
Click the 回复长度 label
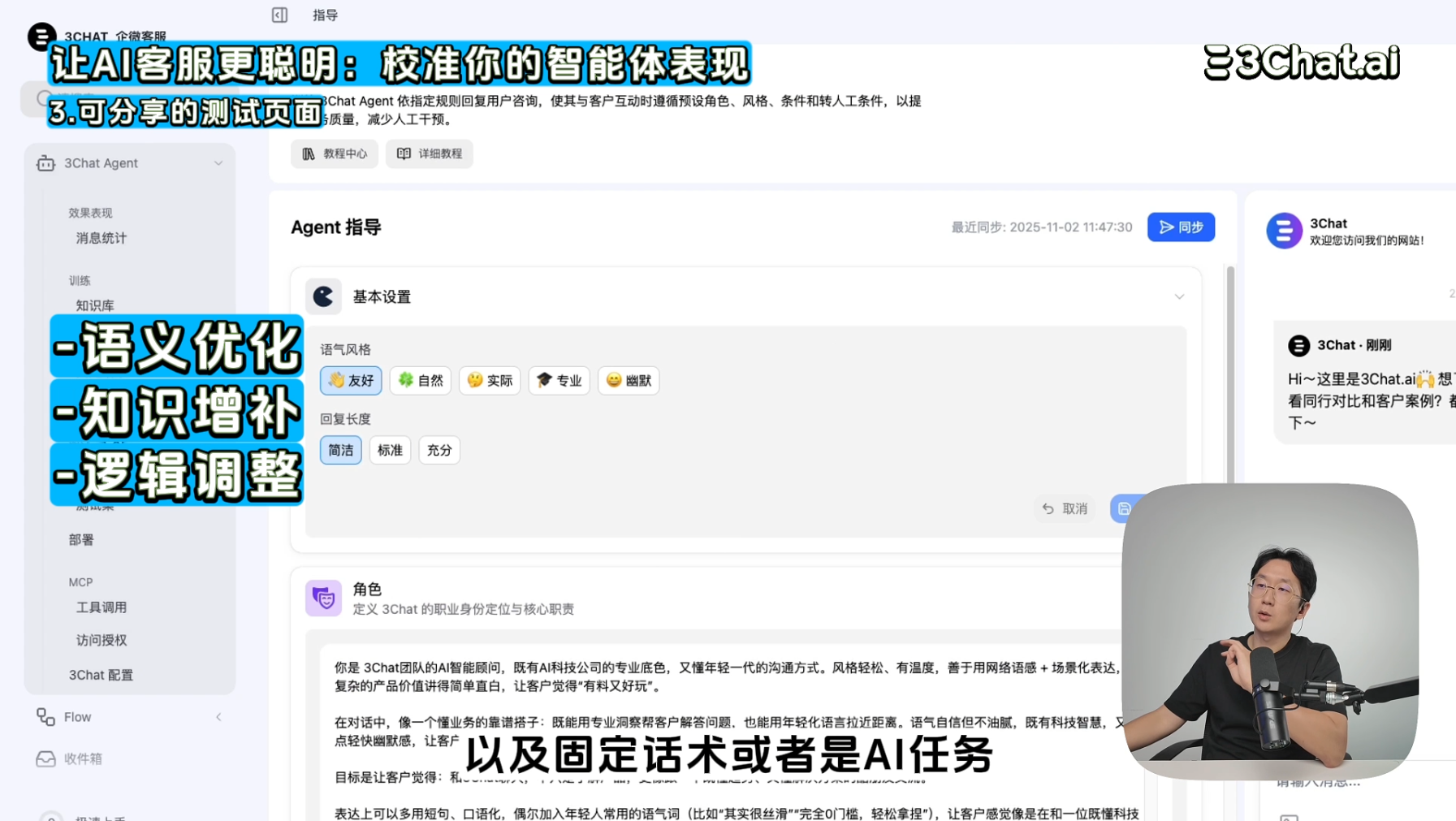point(345,419)
